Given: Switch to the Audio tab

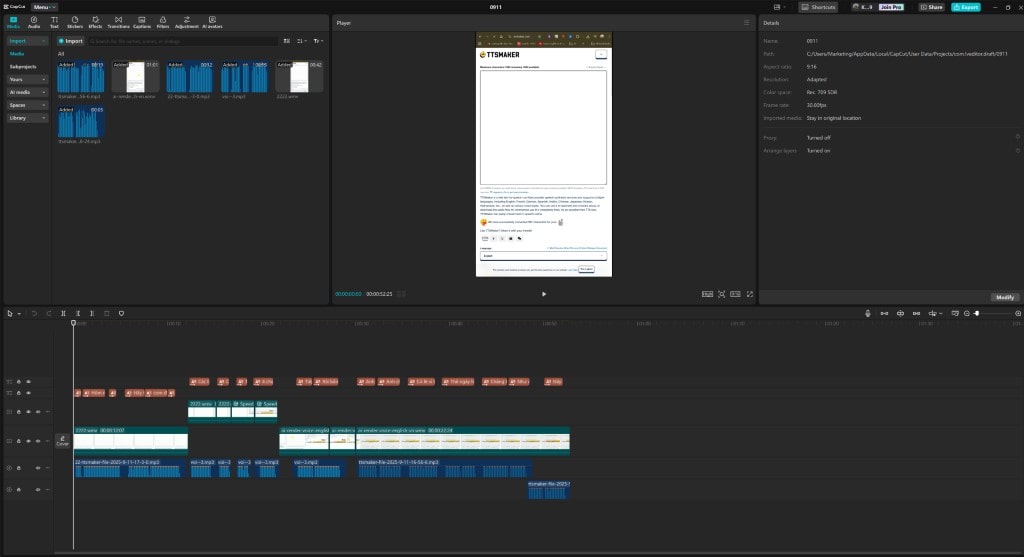Looking at the screenshot, I should click(x=34, y=21).
